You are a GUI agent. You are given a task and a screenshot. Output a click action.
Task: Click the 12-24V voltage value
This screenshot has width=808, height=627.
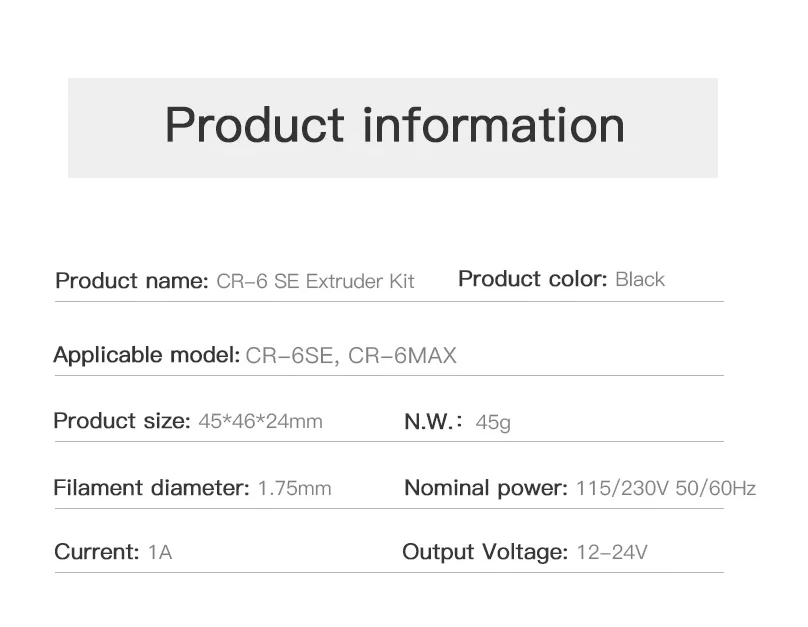coord(612,552)
